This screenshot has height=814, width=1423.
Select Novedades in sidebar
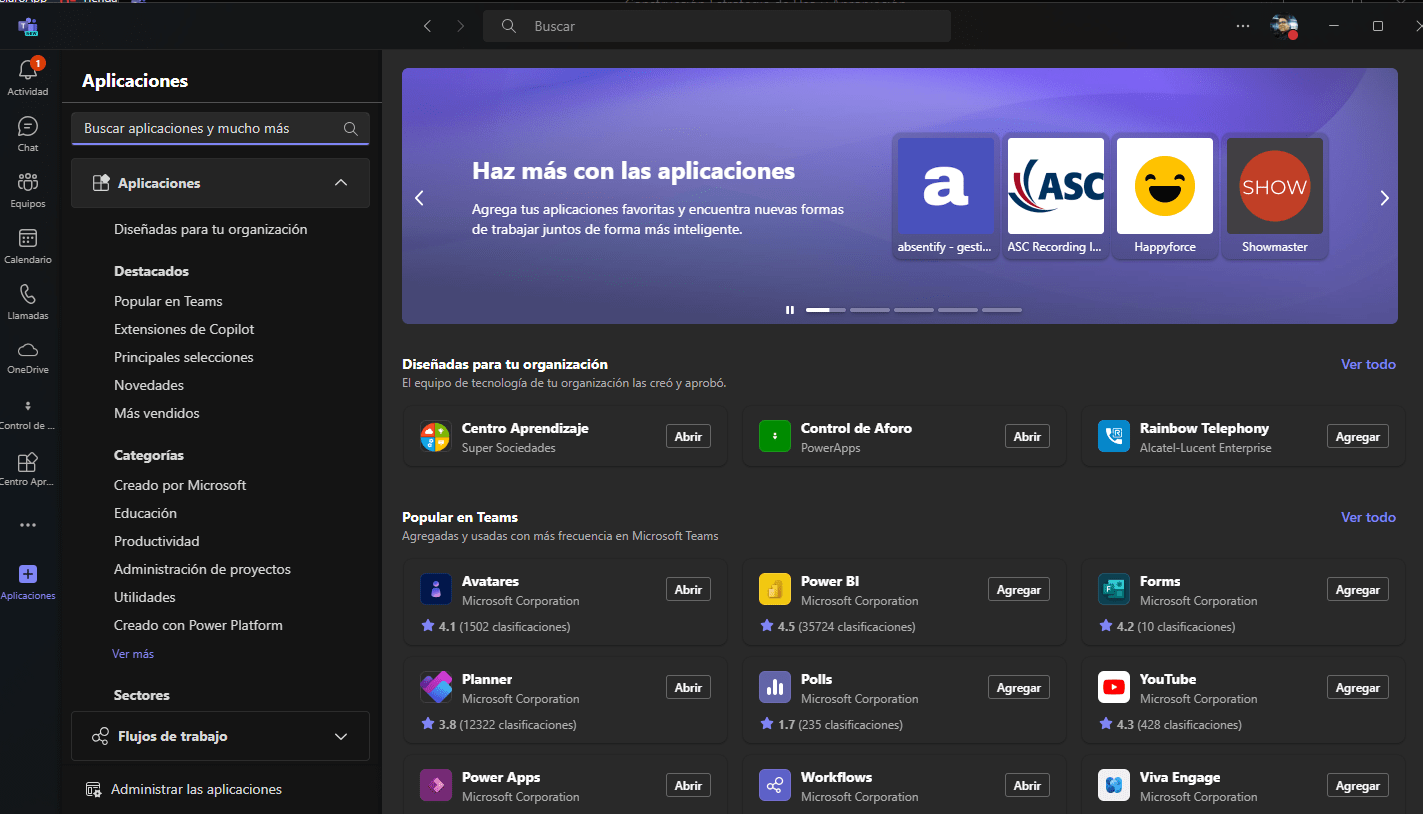pyautogui.click(x=149, y=385)
